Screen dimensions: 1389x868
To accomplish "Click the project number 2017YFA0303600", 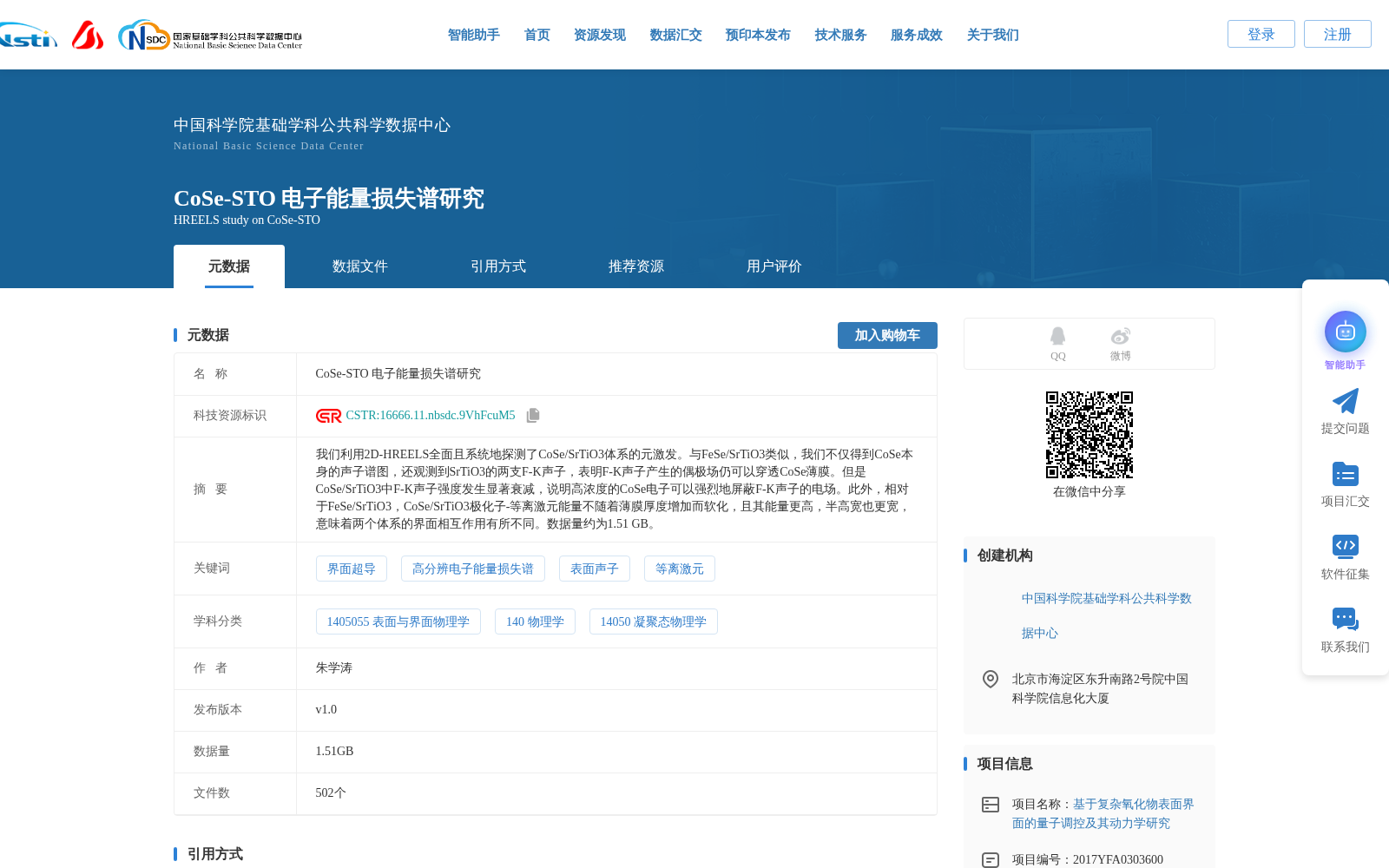I will 1118,860.
